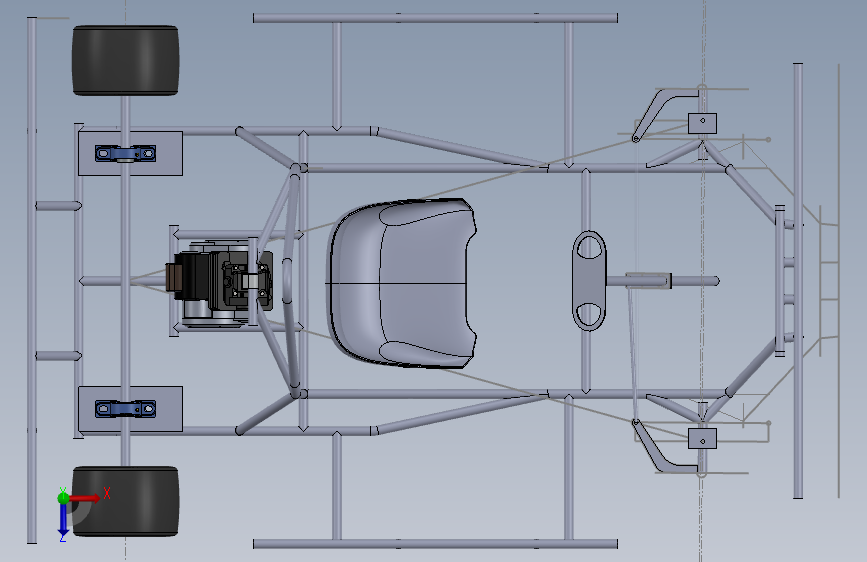Select the upper front spindle block
Image resolution: width=867 pixels, height=562 pixels.
pyautogui.click(x=702, y=123)
